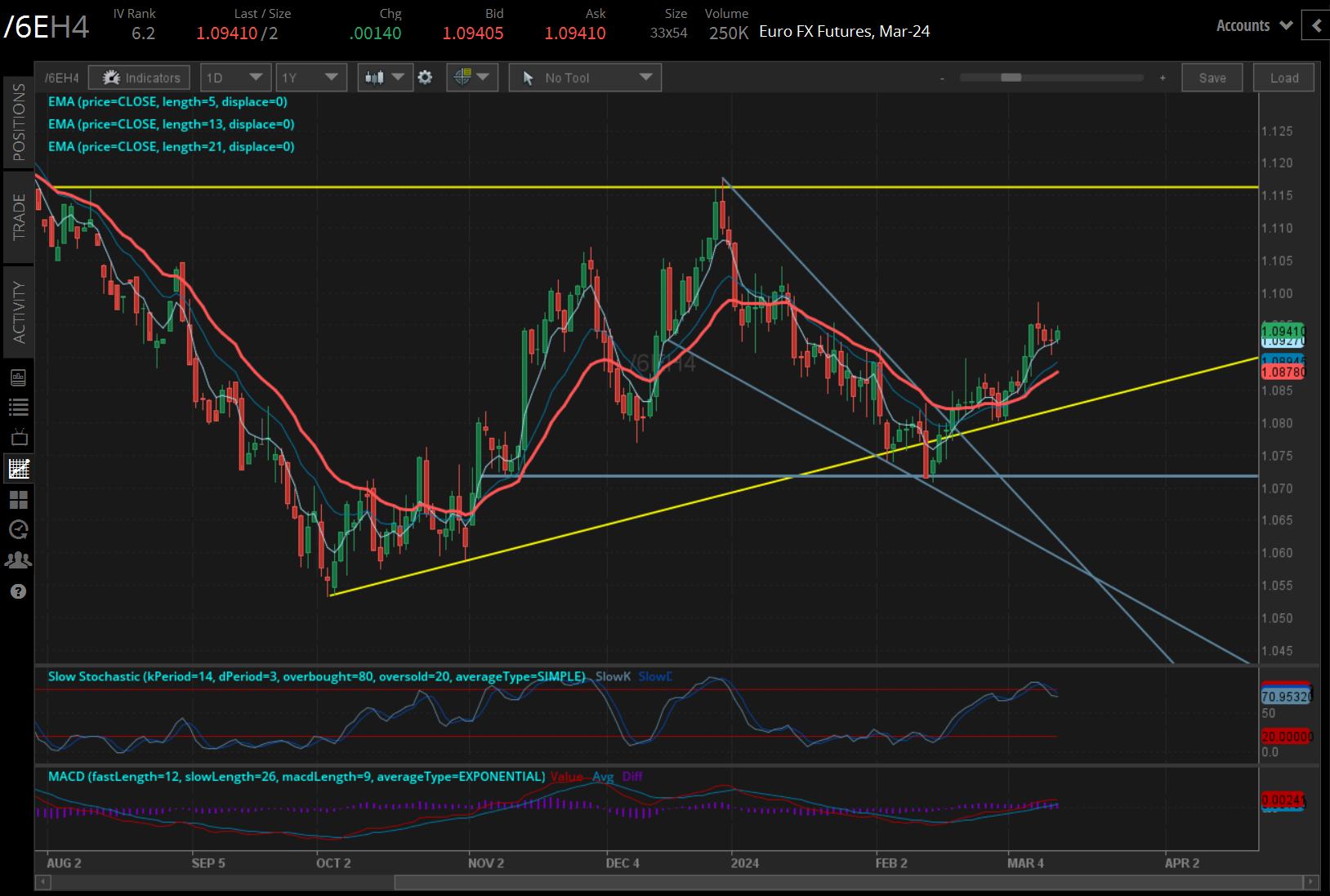Open the watchlist lines icon in sidebar
1330x896 pixels.
pyautogui.click(x=18, y=407)
